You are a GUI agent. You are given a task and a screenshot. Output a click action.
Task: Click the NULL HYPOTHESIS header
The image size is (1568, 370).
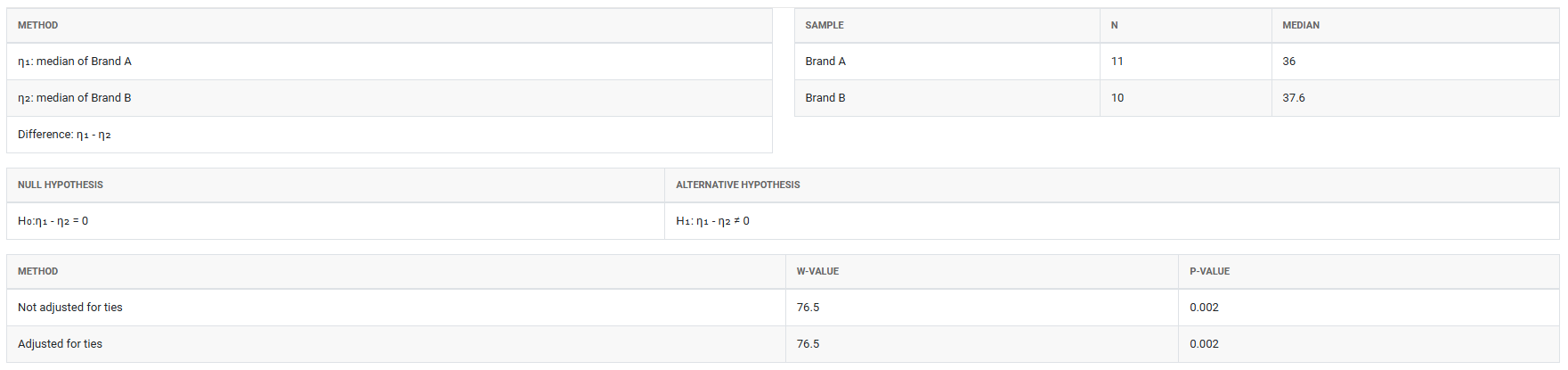61,185
